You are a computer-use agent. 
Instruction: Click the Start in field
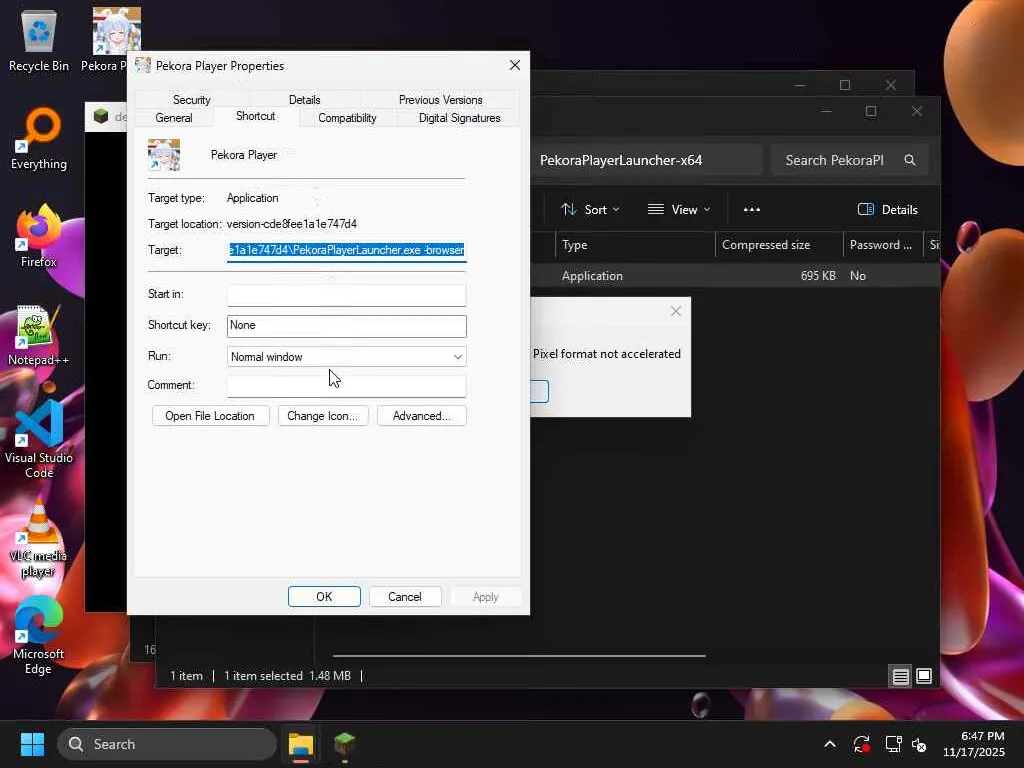[x=347, y=295]
